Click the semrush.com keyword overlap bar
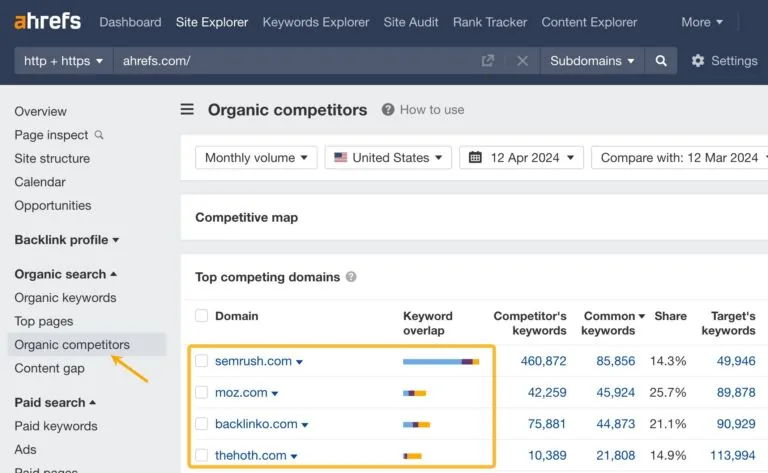Image resolution: width=768 pixels, height=473 pixels. pos(441,362)
